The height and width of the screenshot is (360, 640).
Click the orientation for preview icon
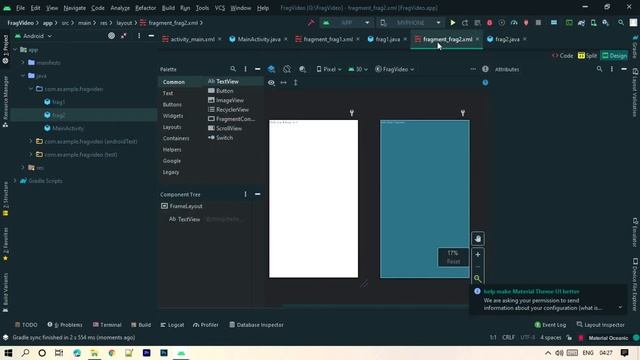point(287,69)
